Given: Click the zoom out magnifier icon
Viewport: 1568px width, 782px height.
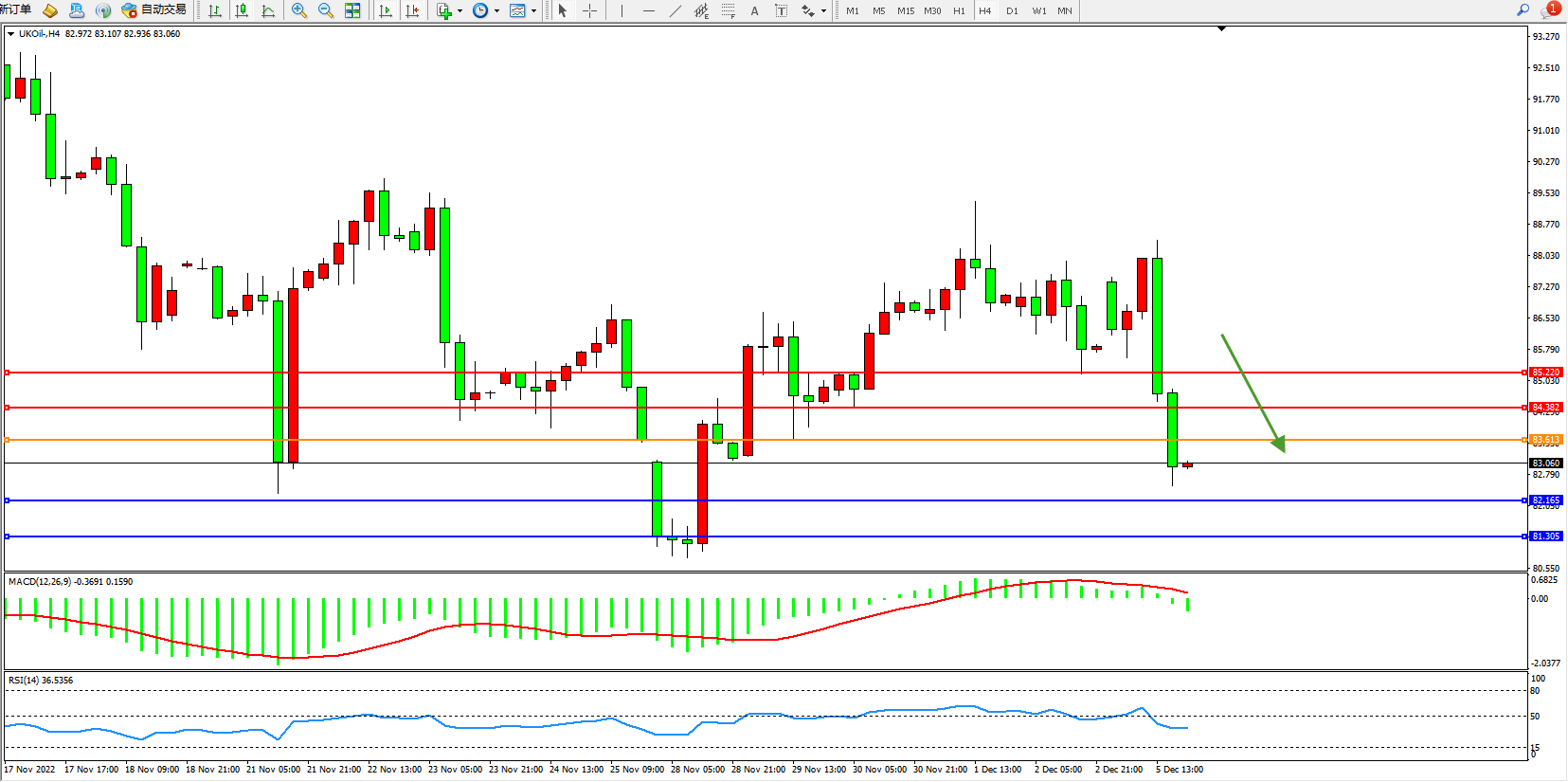Looking at the screenshot, I should click(326, 10).
